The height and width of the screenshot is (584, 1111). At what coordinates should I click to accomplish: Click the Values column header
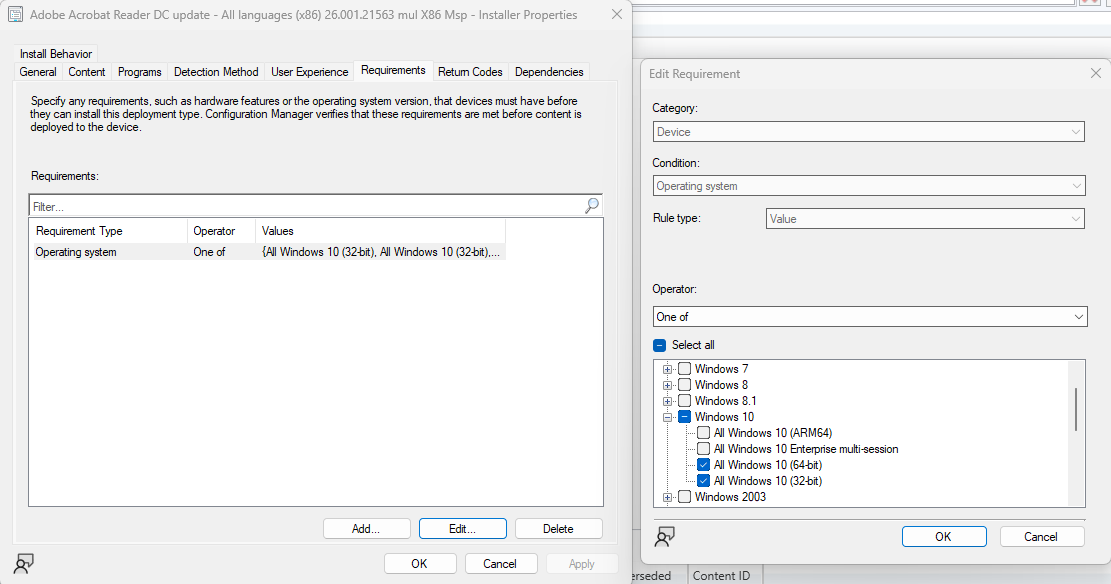click(x=380, y=231)
